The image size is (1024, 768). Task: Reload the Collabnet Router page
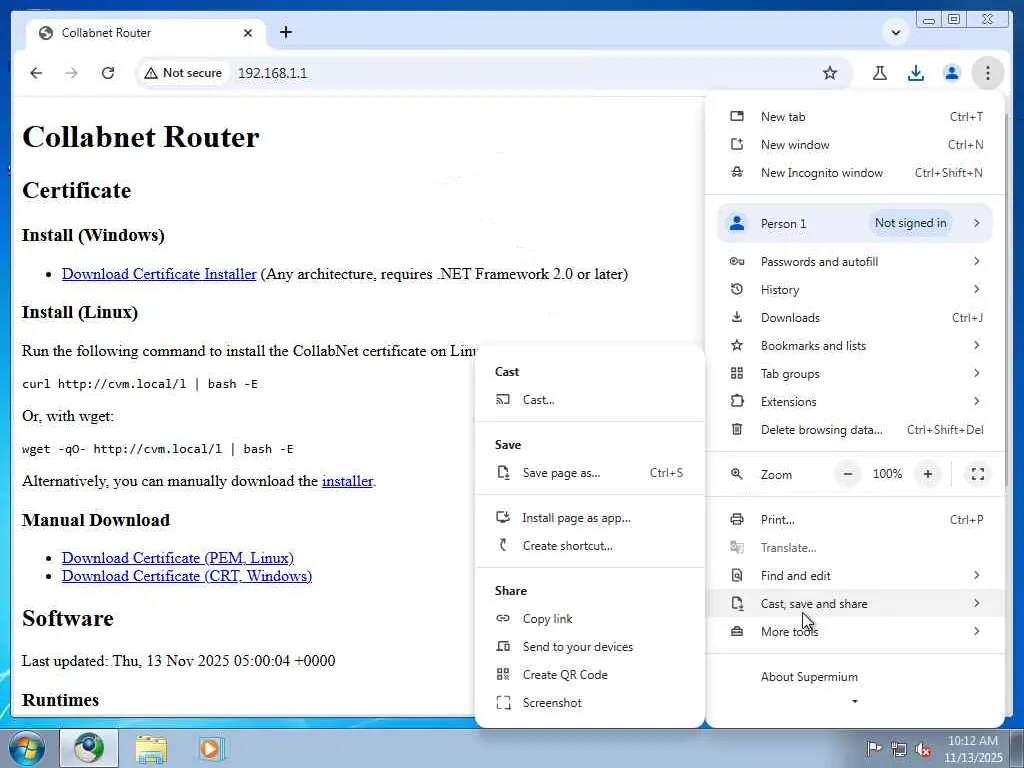click(x=108, y=73)
